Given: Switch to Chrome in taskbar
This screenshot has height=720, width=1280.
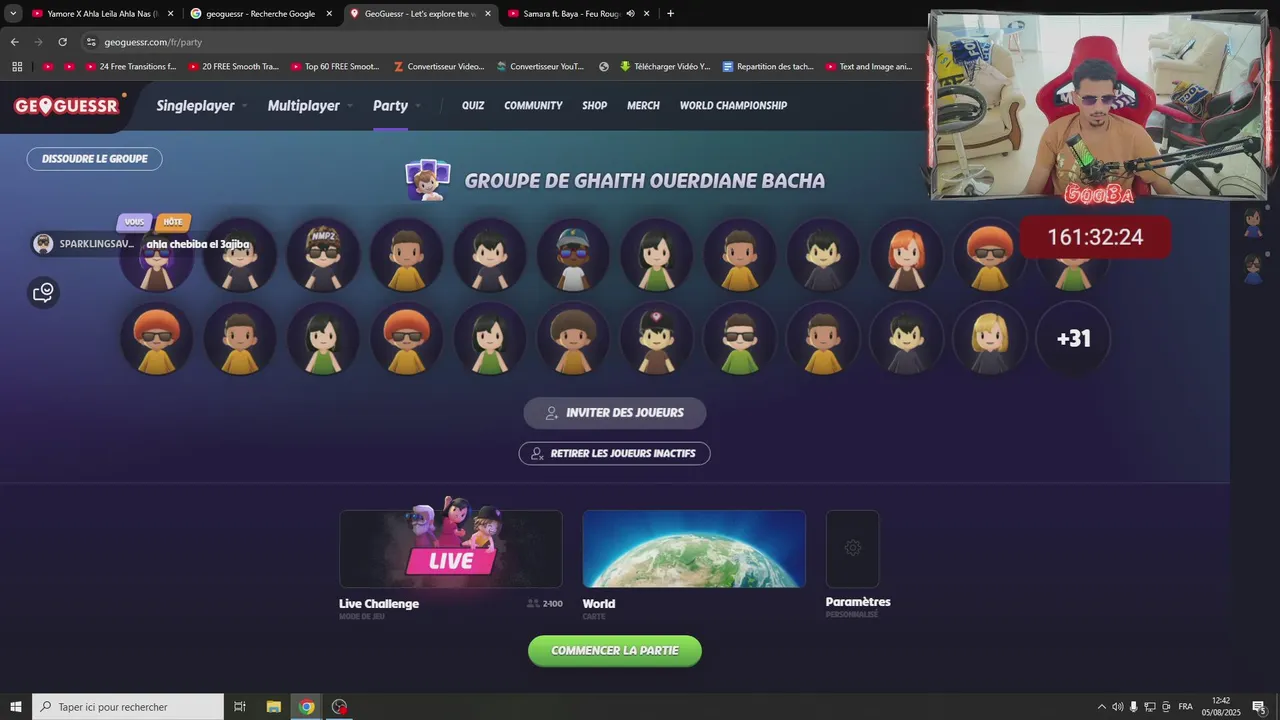Looking at the screenshot, I should click(x=307, y=707).
